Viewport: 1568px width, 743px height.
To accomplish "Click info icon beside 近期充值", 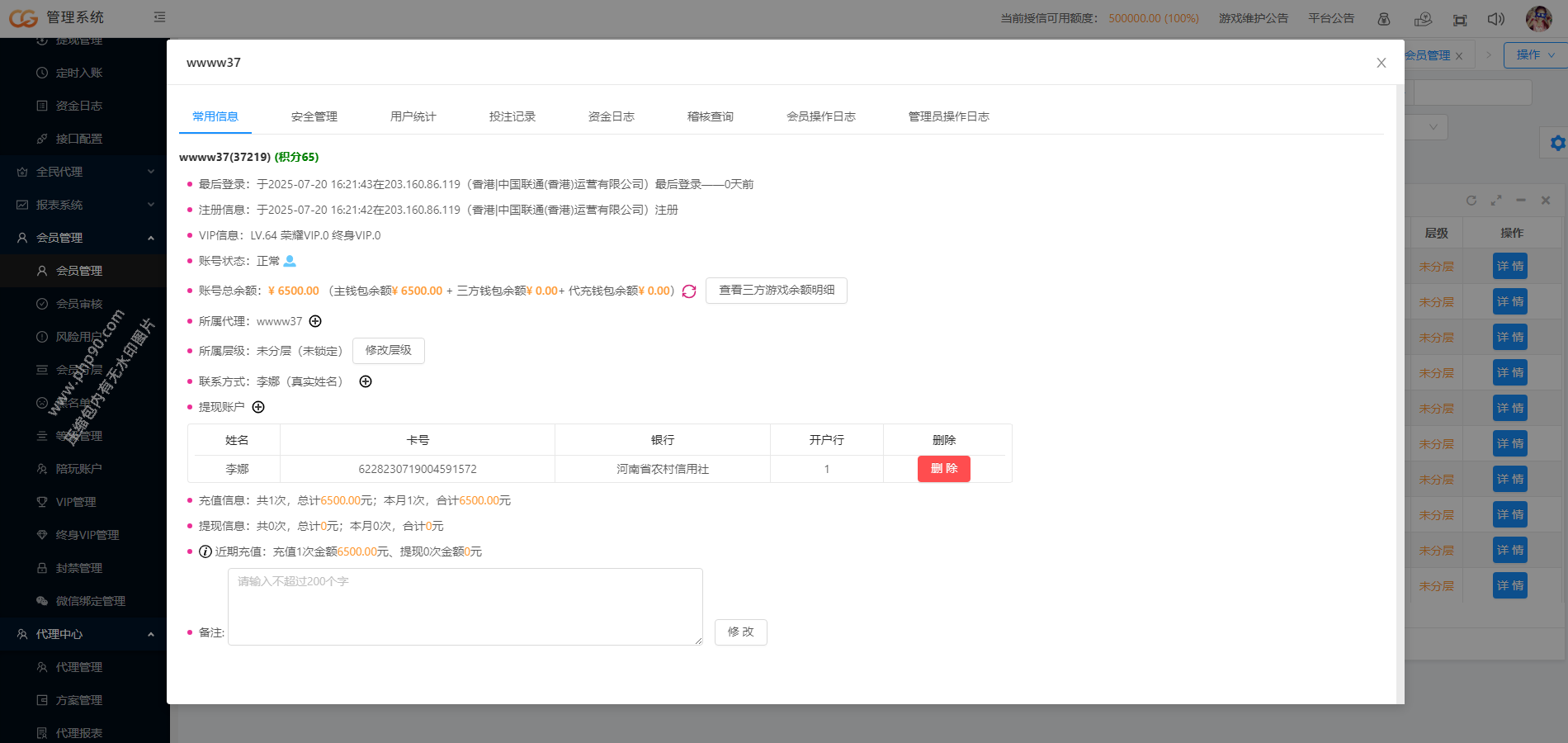I will pyautogui.click(x=205, y=551).
